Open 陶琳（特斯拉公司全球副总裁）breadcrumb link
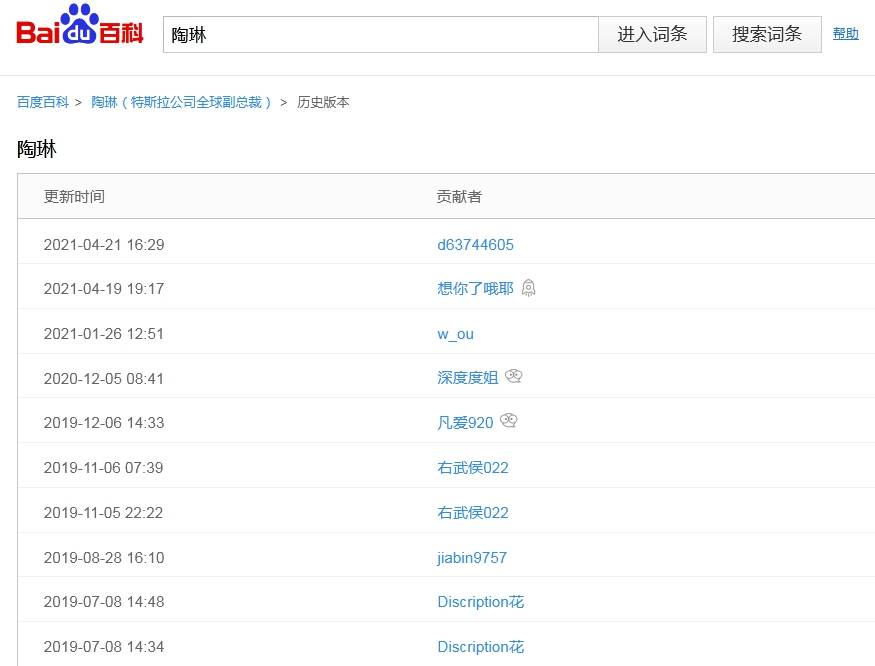The height and width of the screenshot is (666, 875). pyautogui.click(x=182, y=102)
